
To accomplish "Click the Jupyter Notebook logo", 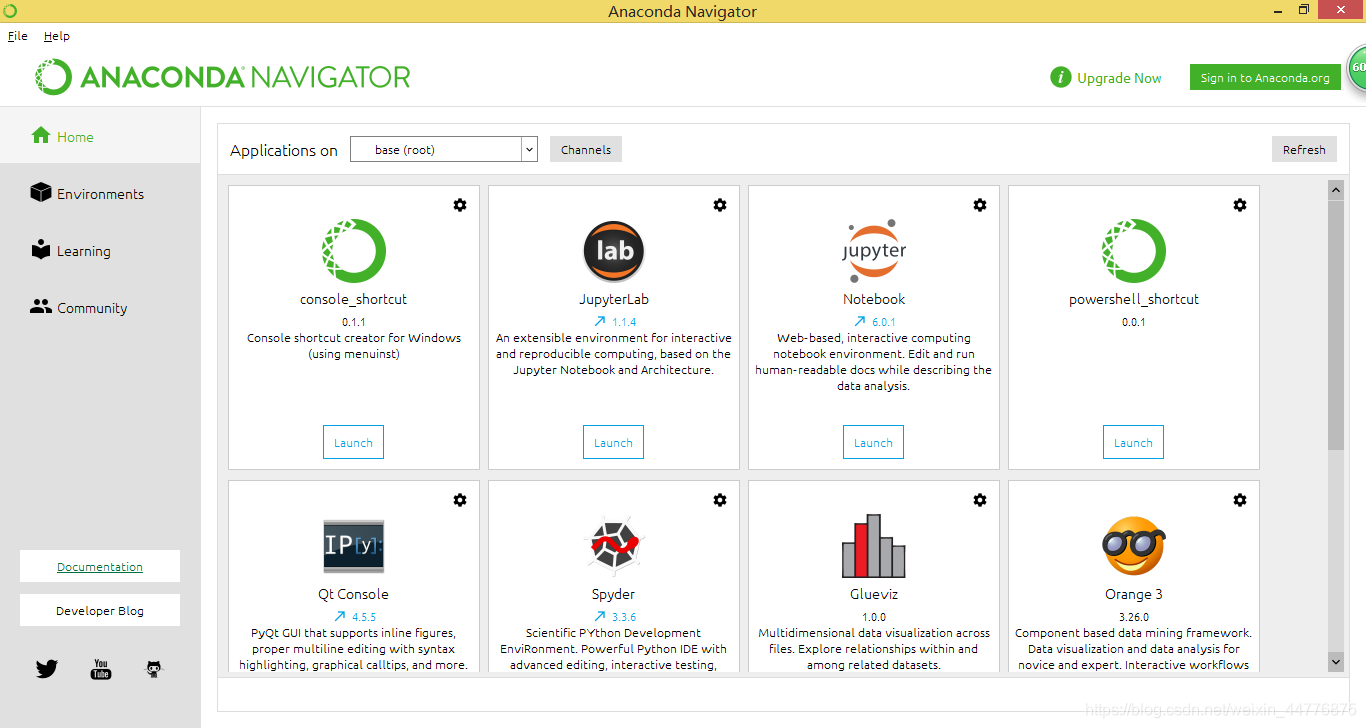I will click(x=874, y=251).
